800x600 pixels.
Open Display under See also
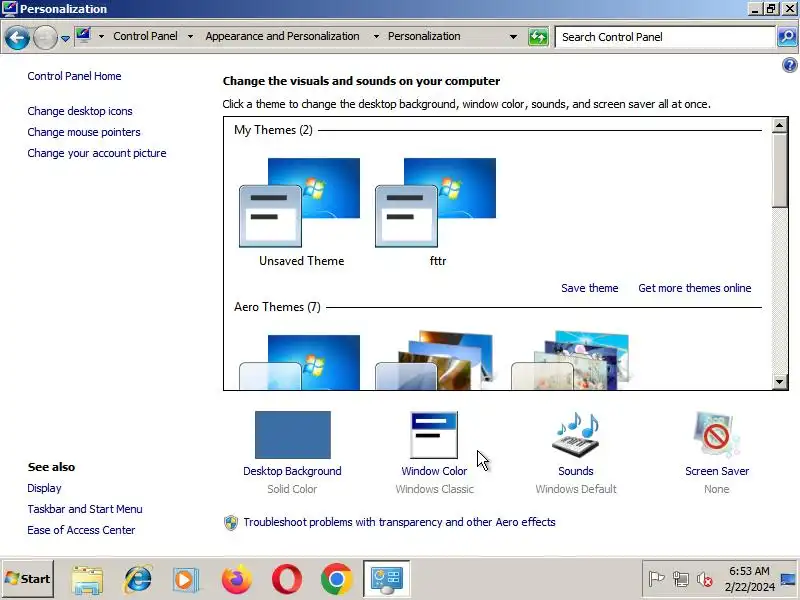(x=44, y=488)
